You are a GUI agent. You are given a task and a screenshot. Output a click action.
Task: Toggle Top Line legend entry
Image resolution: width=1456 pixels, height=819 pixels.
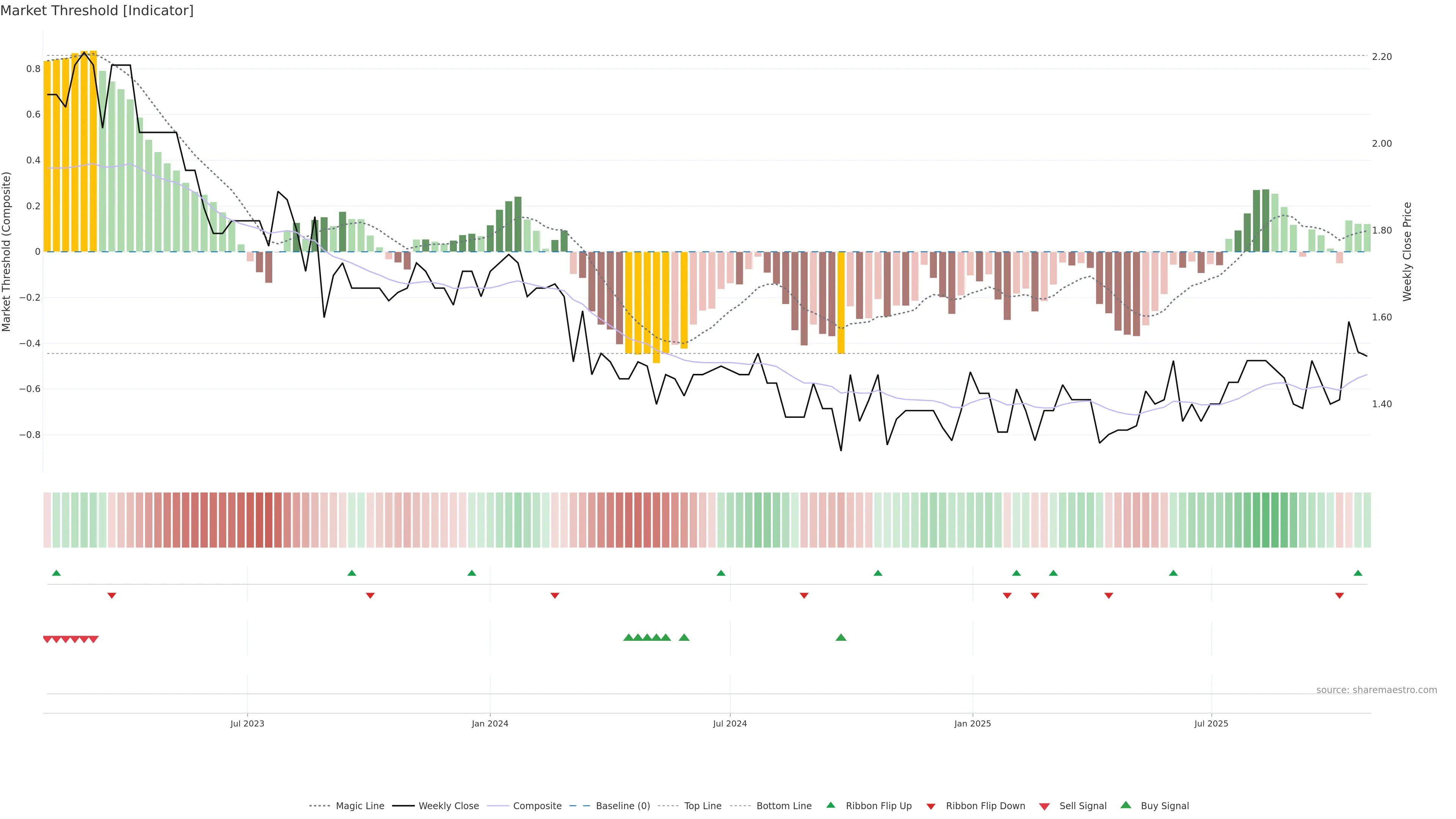(703, 806)
